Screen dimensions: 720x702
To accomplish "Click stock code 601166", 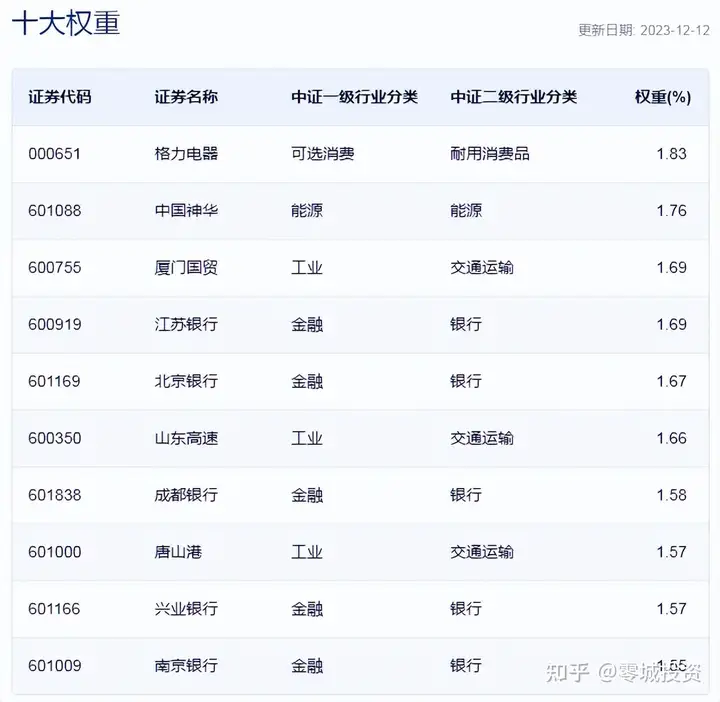I will pyautogui.click(x=54, y=609).
